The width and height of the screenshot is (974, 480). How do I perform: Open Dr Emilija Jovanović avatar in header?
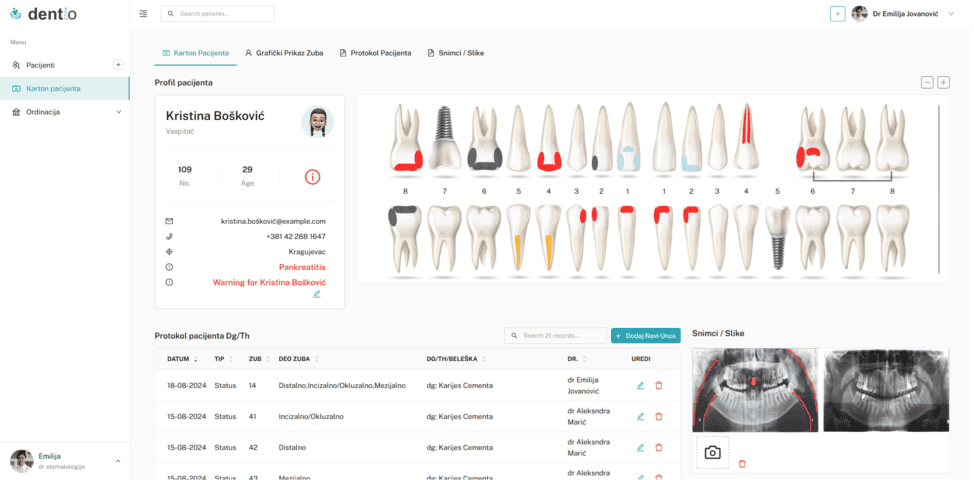[859, 14]
